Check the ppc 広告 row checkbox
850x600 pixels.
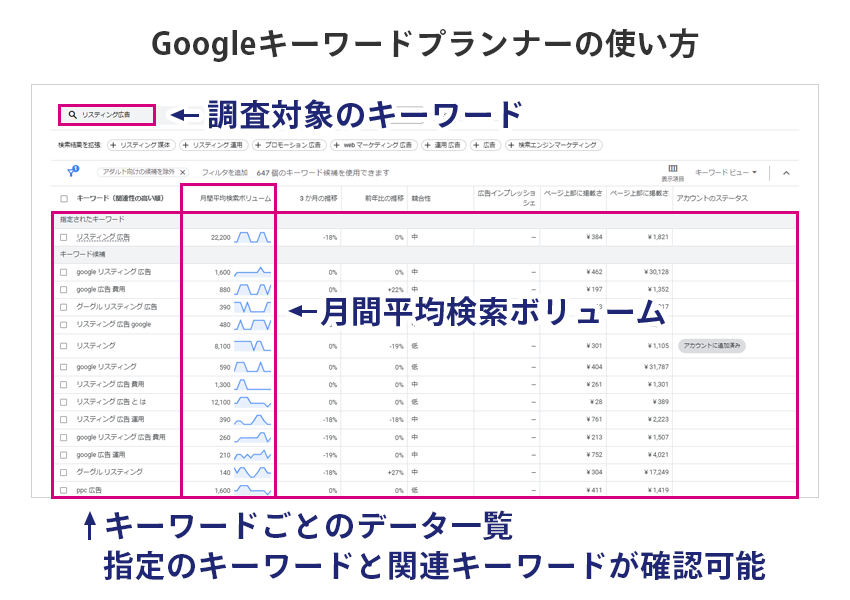coord(64,490)
